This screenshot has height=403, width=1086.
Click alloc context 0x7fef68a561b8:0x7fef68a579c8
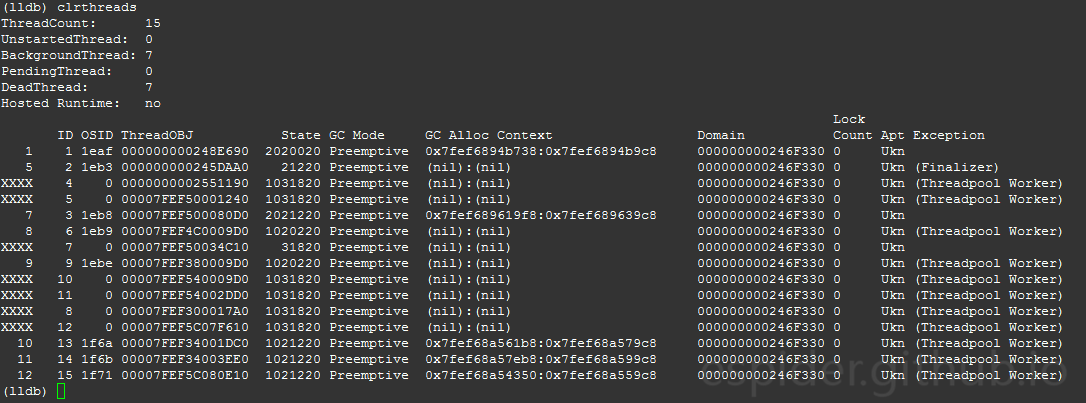tap(541, 343)
